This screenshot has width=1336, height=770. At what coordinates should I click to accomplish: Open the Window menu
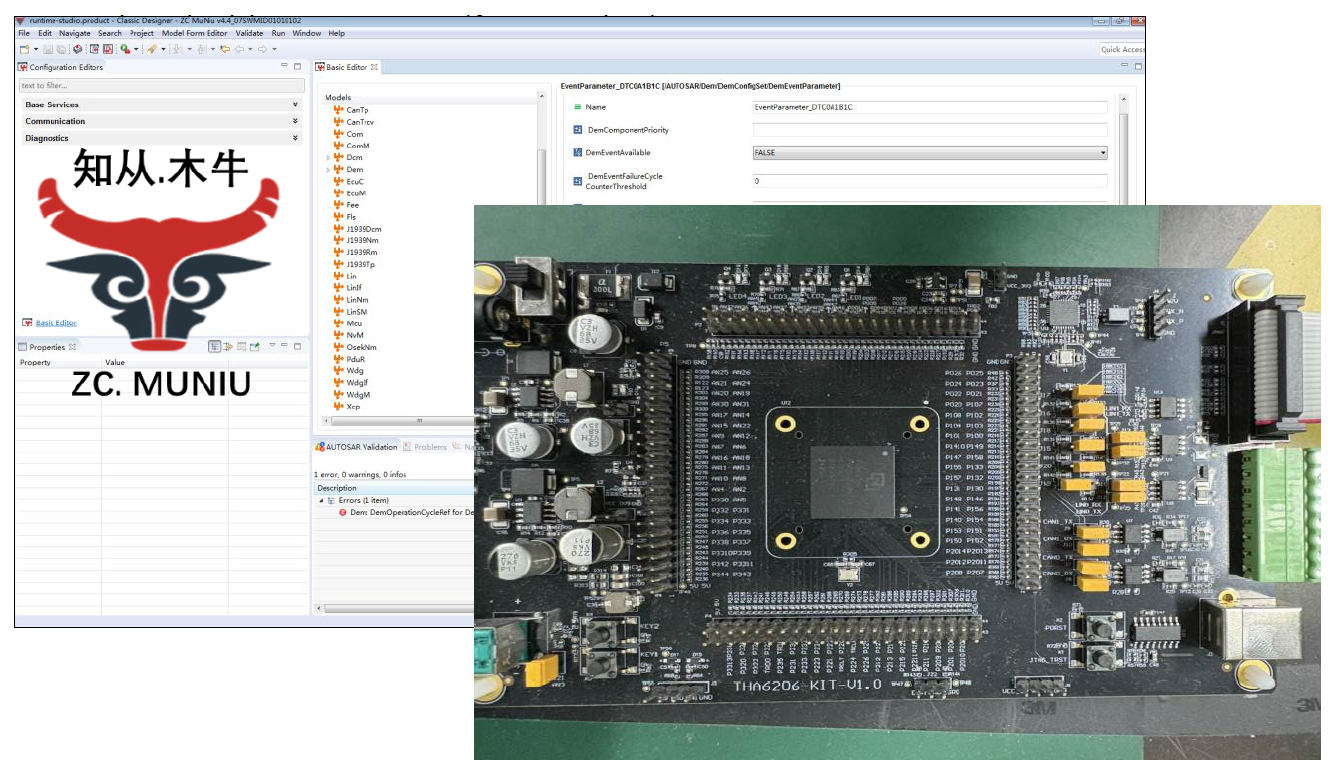(307, 33)
